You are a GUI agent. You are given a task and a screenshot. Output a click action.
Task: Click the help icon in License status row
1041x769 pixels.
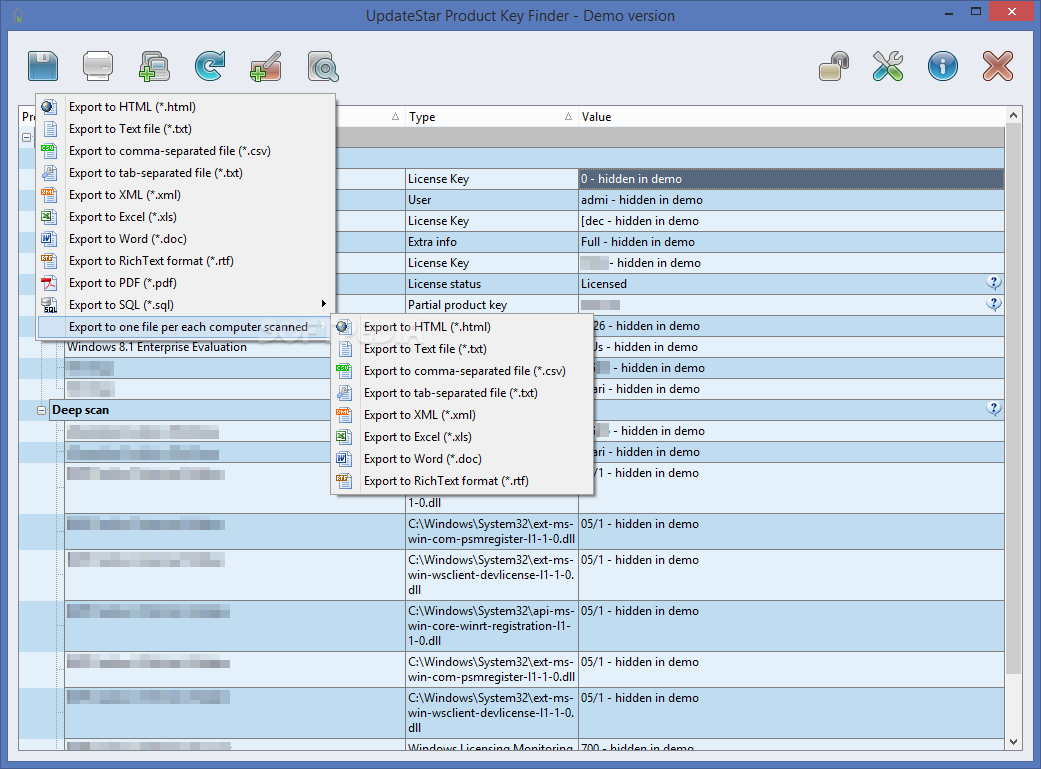[994, 283]
